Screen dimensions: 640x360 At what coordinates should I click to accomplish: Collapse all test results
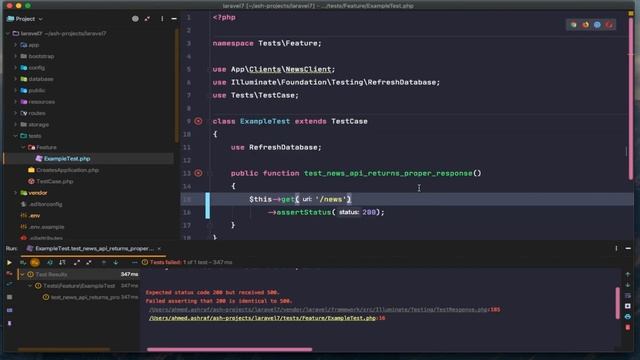click(89, 262)
